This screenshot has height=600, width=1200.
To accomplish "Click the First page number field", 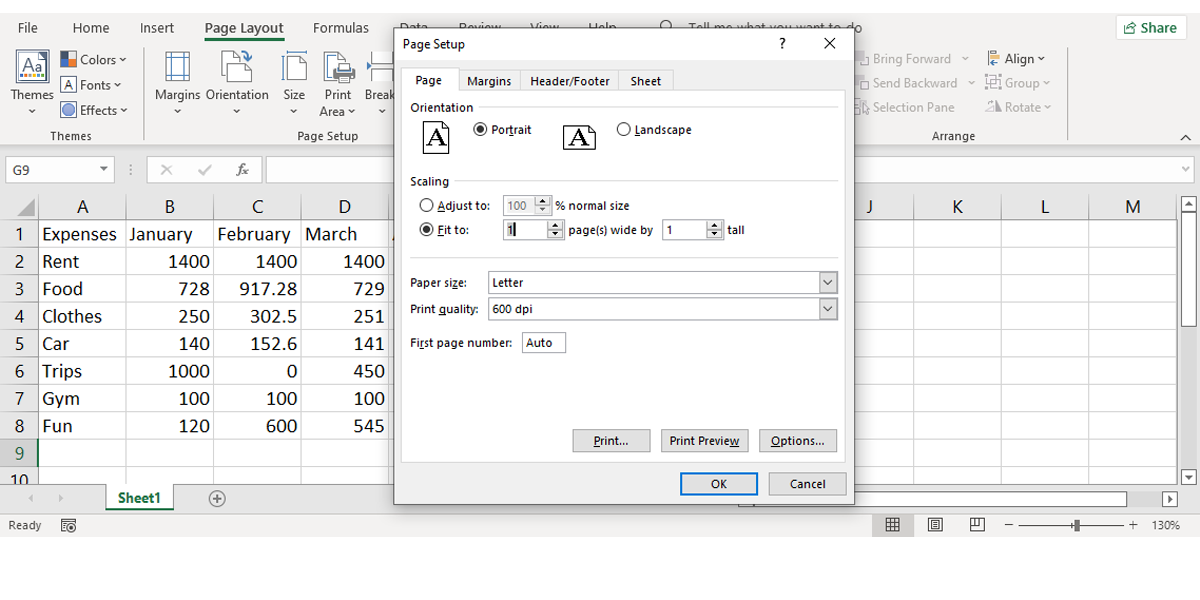I will [x=544, y=343].
